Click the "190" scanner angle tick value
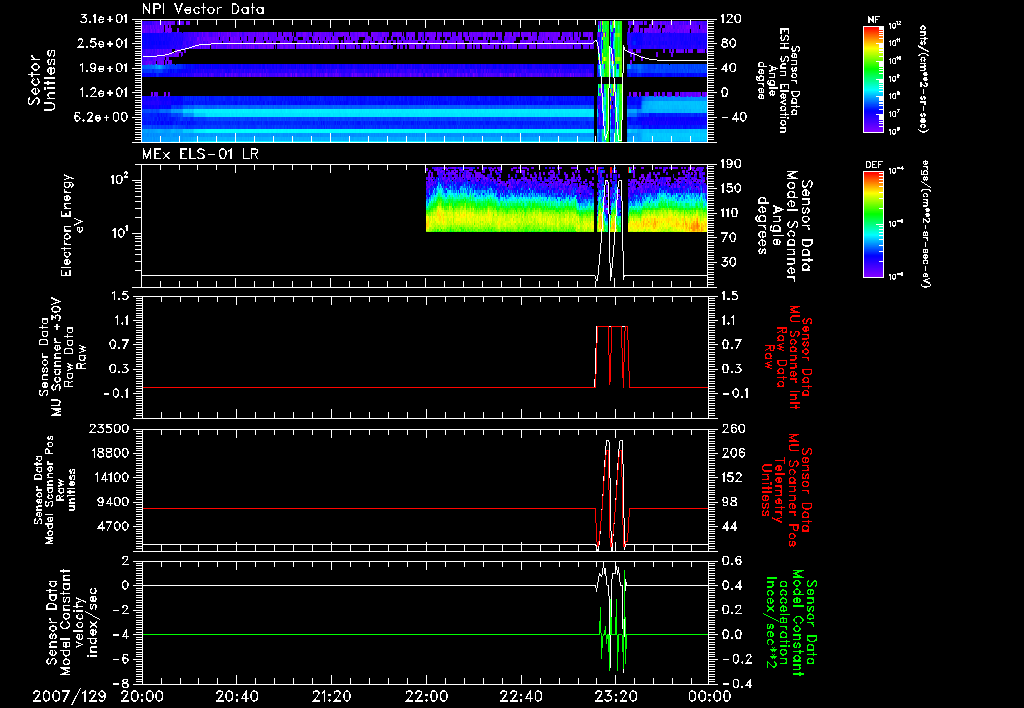 (x=731, y=164)
